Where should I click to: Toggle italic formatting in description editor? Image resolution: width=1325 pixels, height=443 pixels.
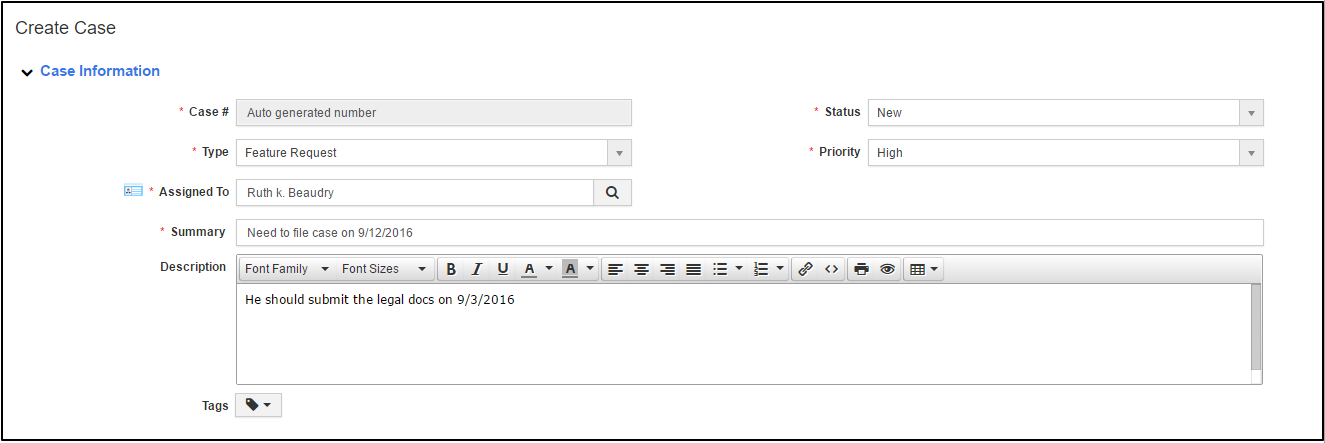click(x=477, y=269)
